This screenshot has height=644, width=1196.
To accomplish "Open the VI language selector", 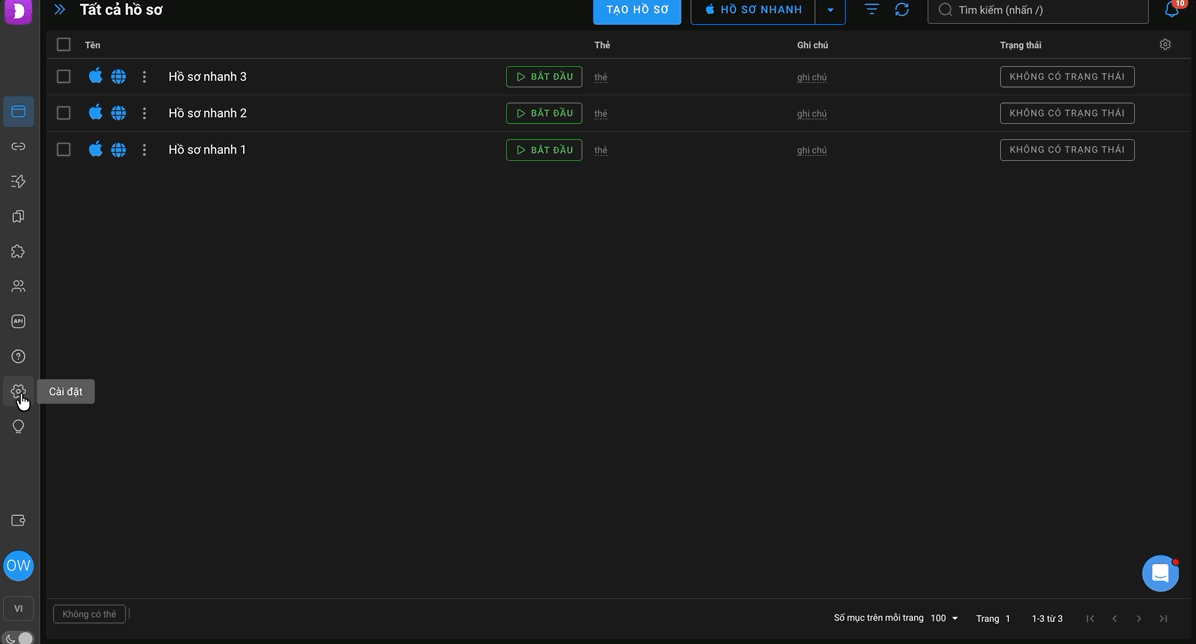I will click(18, 609).
